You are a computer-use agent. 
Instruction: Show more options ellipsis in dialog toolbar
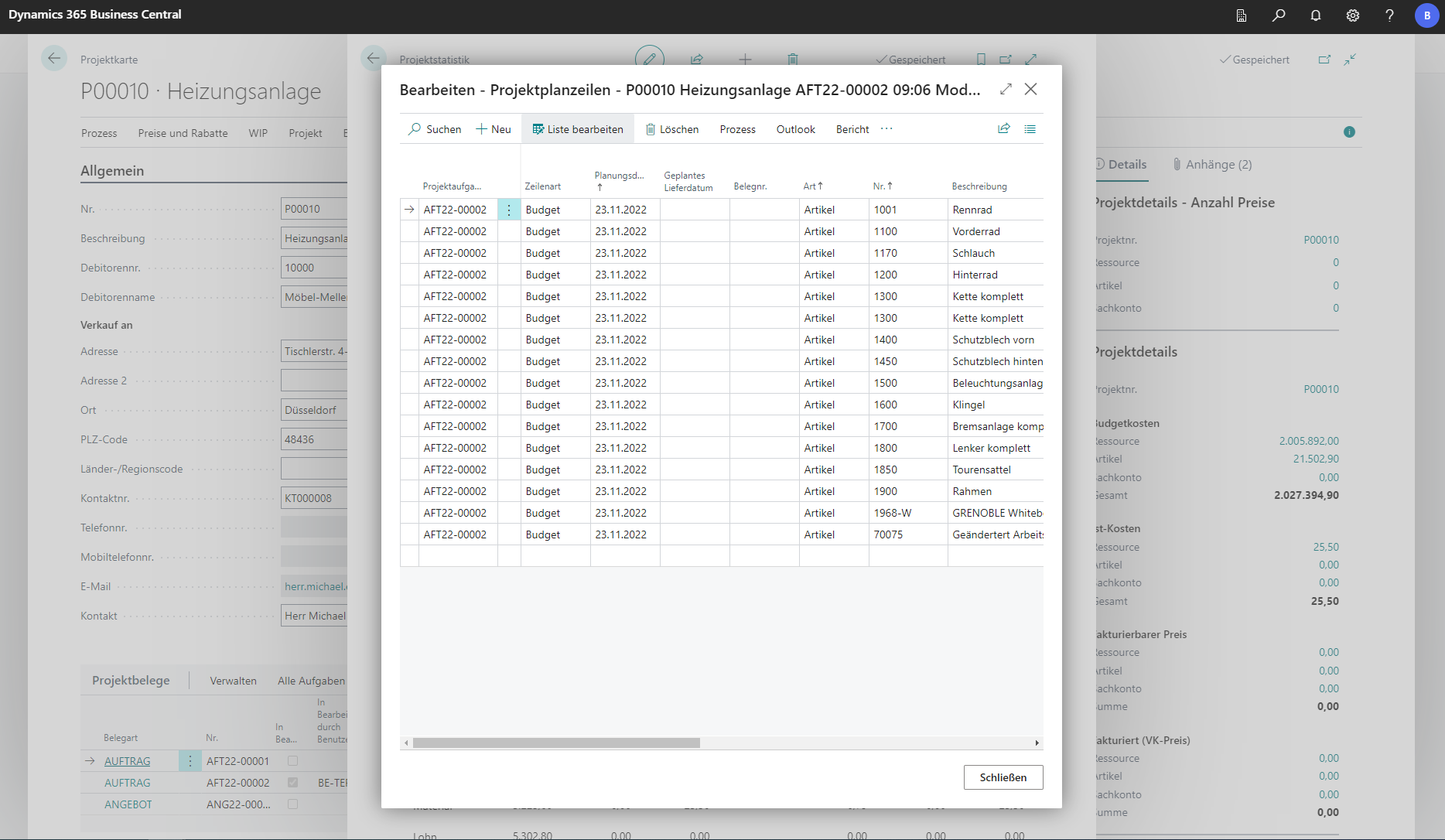(886, 129)
